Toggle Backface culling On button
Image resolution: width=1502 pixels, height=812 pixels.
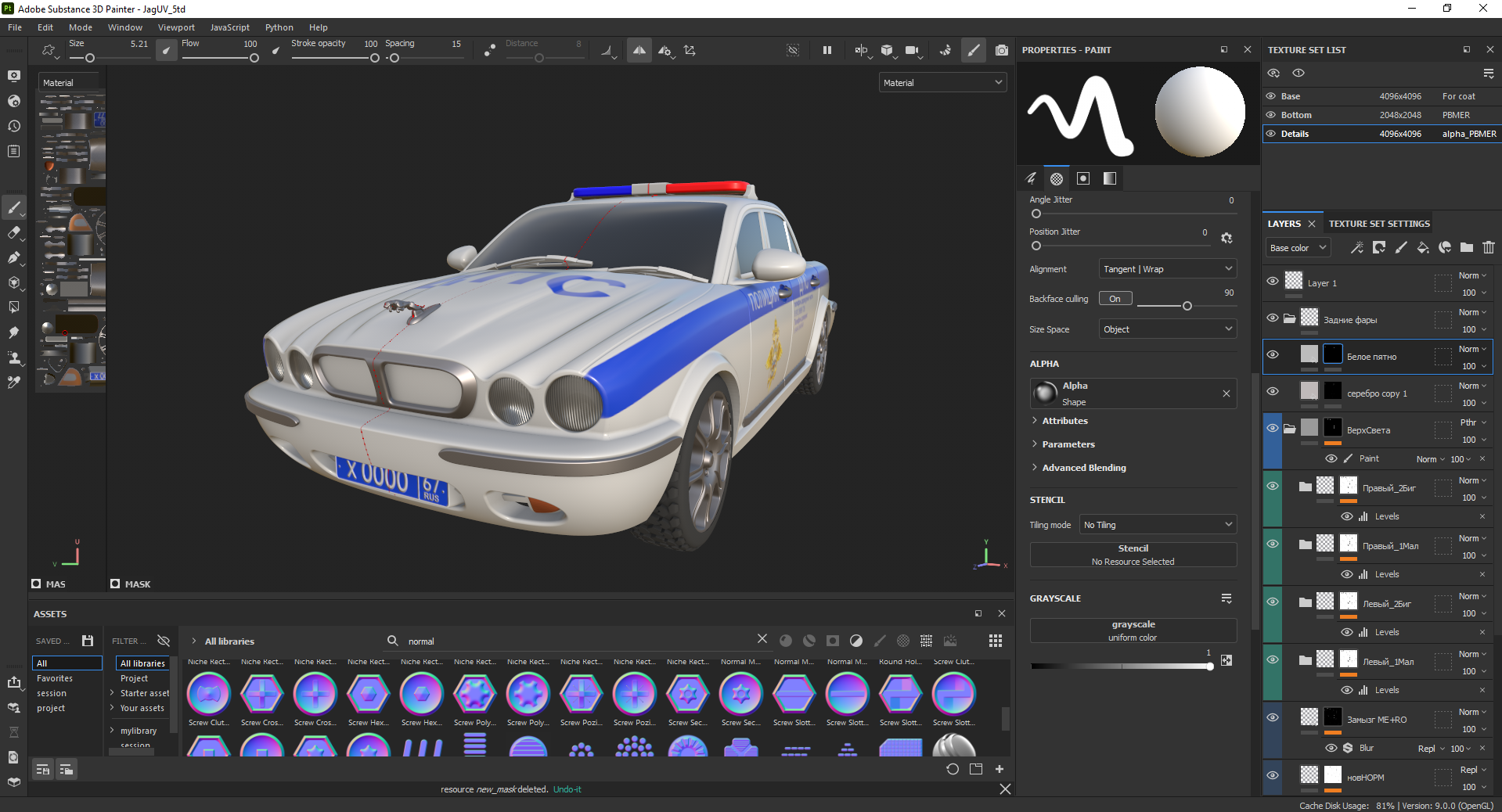tap(1115, 299)
